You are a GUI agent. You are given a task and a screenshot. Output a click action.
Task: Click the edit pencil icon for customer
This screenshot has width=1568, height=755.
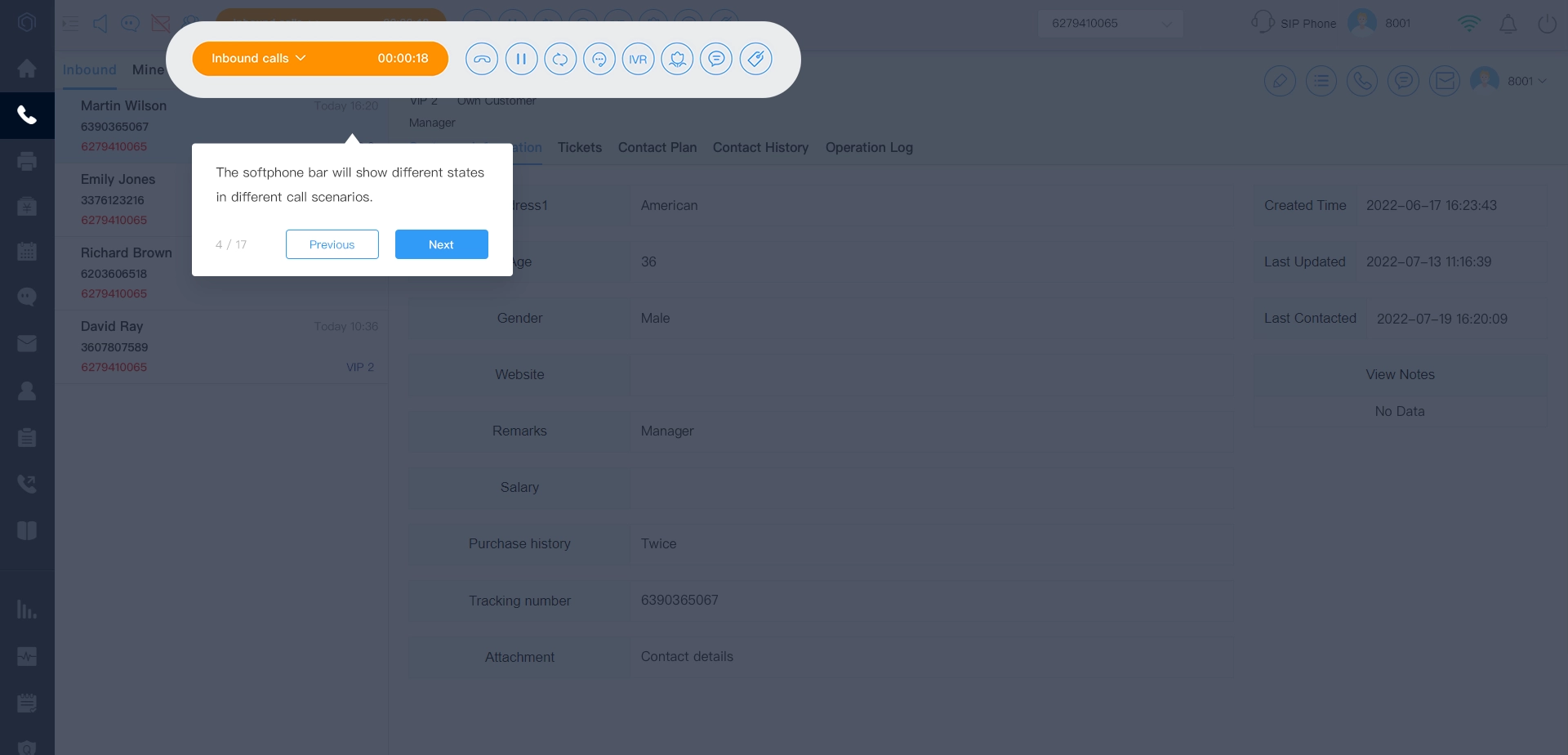point(1280,81)
